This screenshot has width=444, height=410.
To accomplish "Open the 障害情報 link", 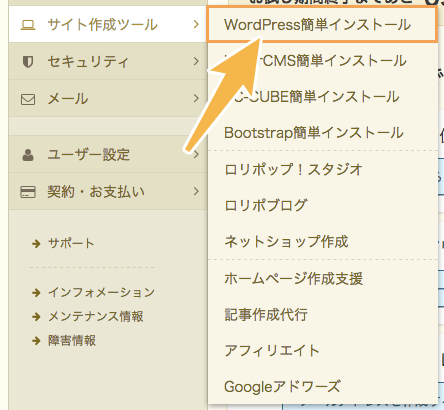I will [72, 341].
